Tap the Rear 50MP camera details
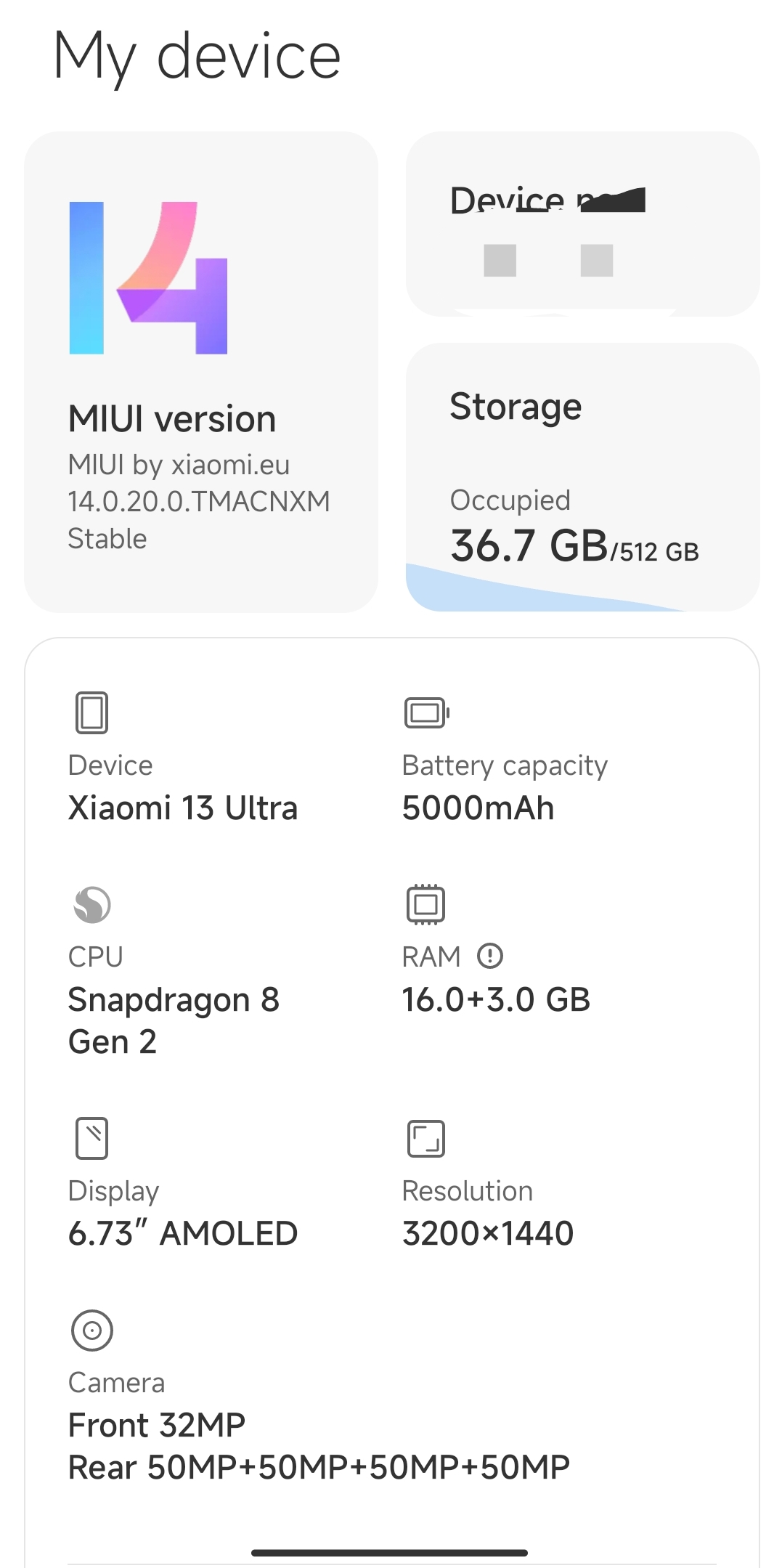Image resolution: width=782 pixels, height=1568 pixels. click(x=319, y=1467)
